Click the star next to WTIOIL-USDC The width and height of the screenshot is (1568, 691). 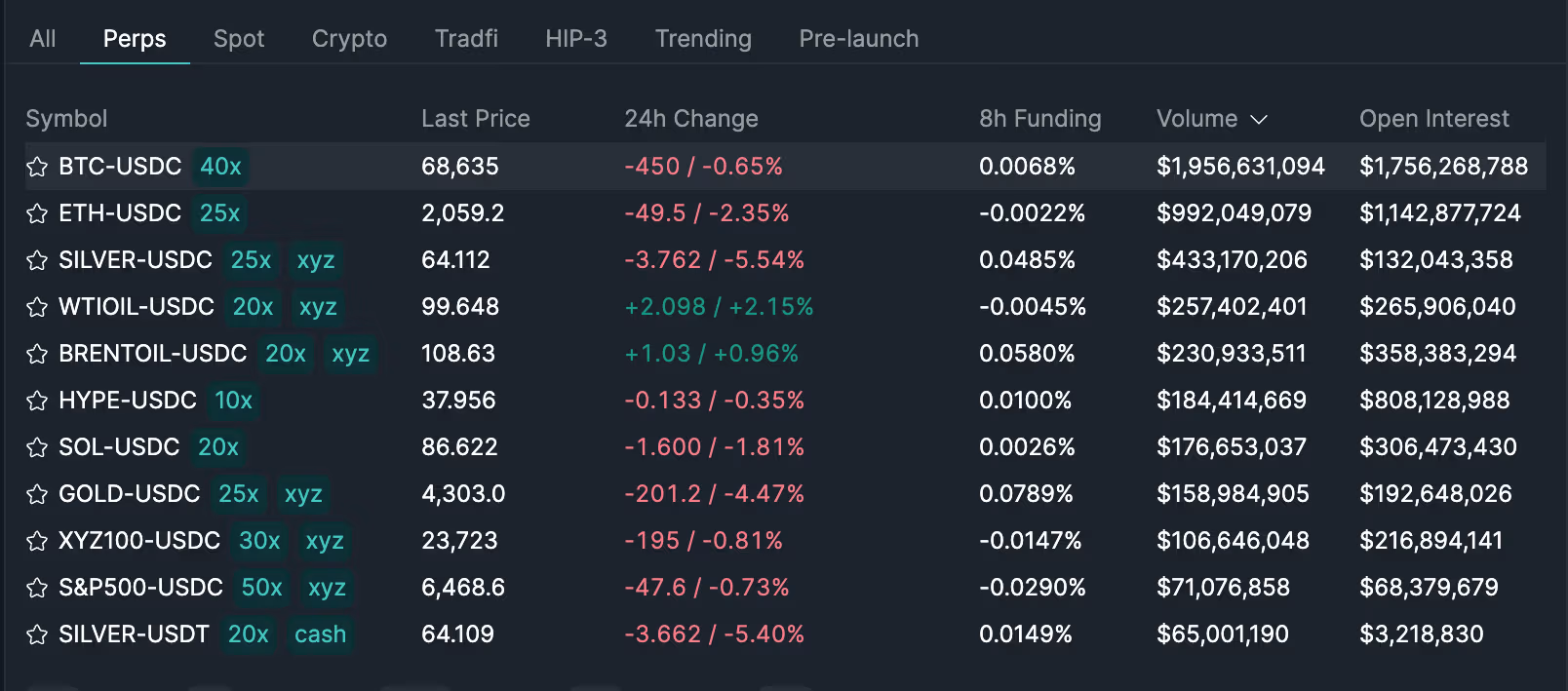coord(37,306)
